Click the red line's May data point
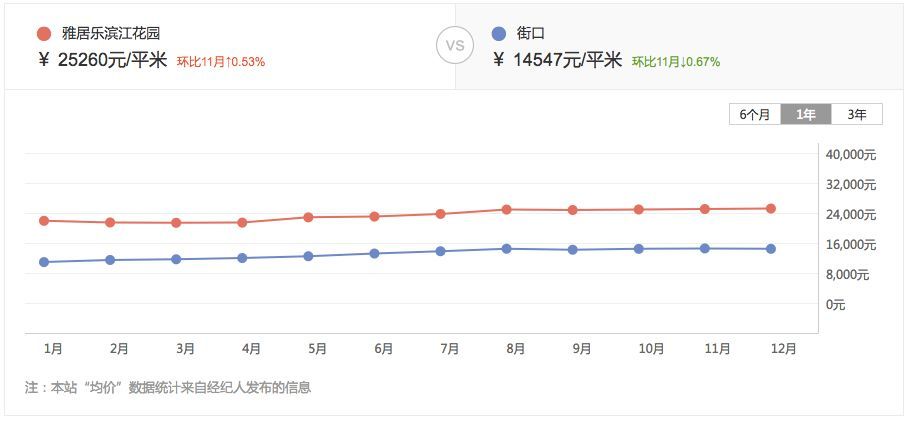This screenshot has width=909, height=421. (x=308, y=217)
